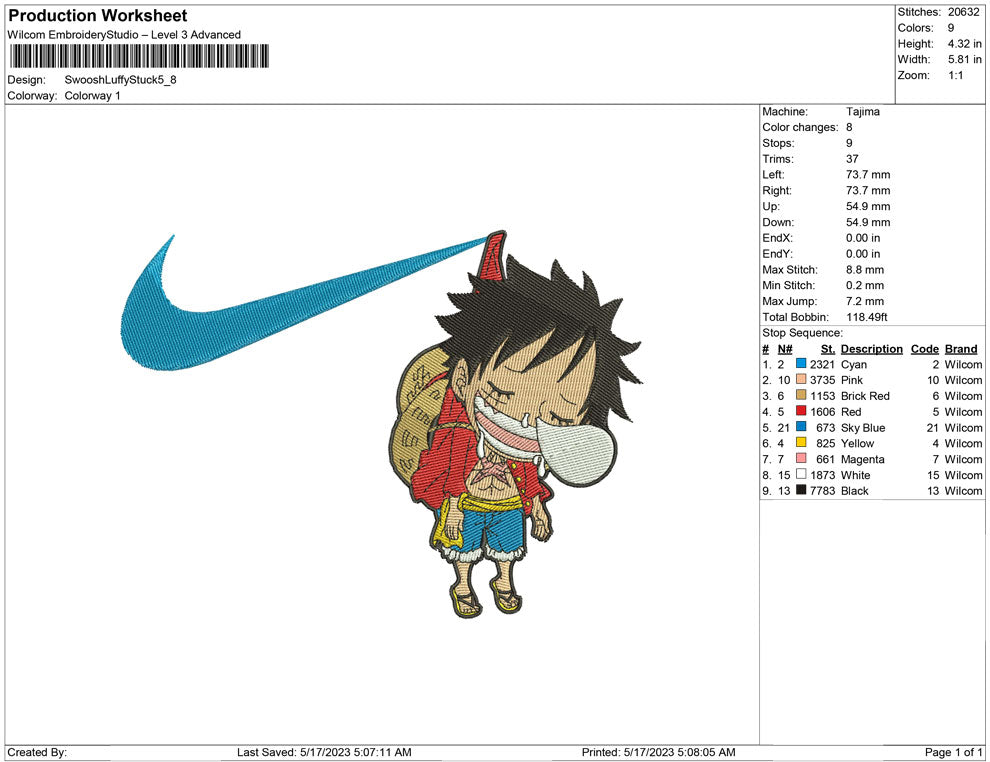Image resolution: width=990 pixels, height=762 pixels.
Task: Click the Min Stitch value '0.2 mm'
Action: [865, 285]
